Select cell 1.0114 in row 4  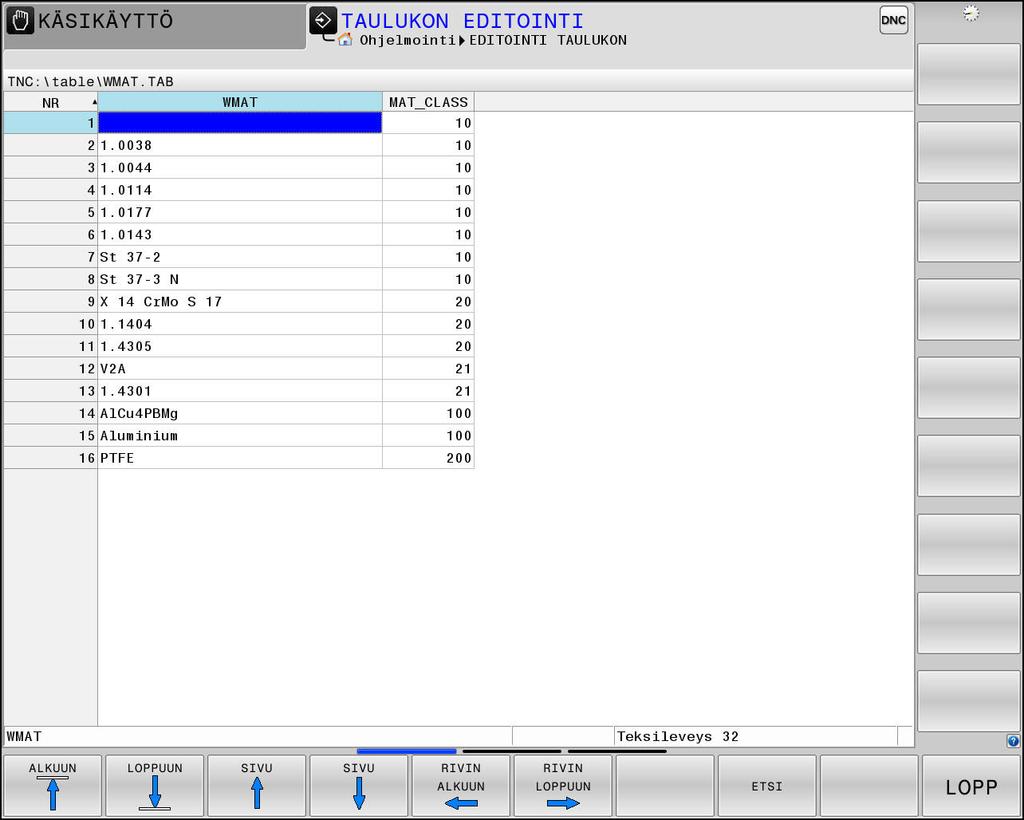tap(240, 190)
